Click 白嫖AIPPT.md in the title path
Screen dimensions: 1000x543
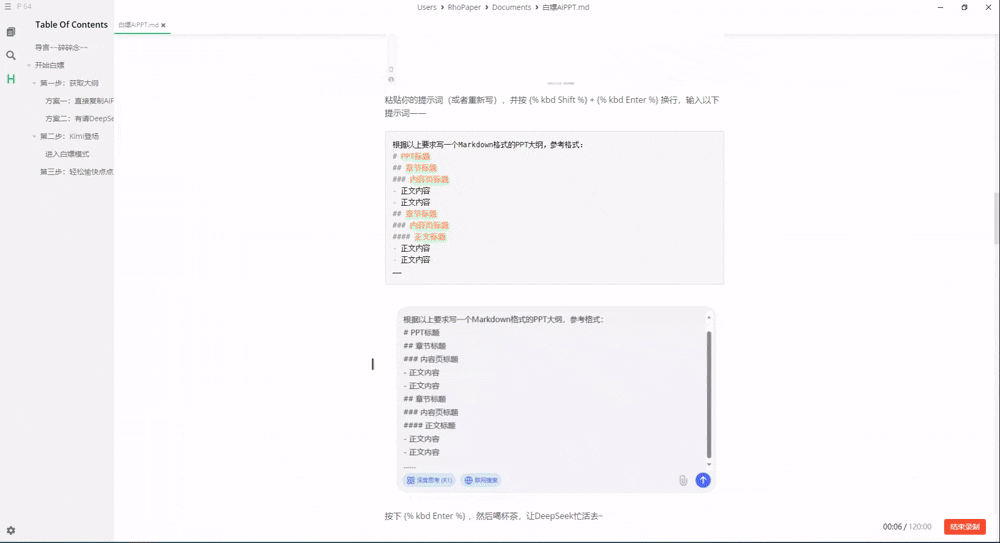click(x=566, y=7)
